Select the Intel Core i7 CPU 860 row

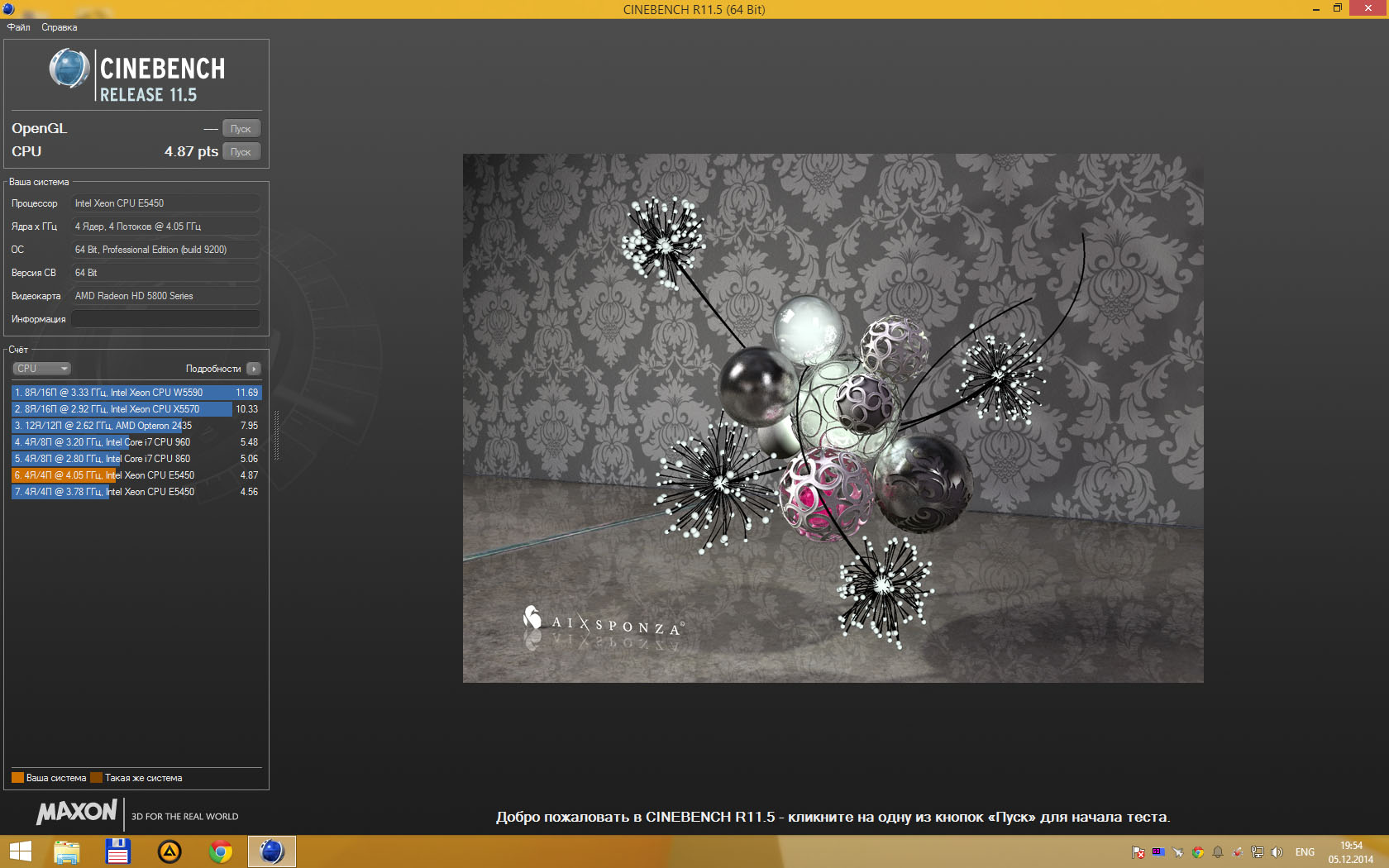coord(136,459)
